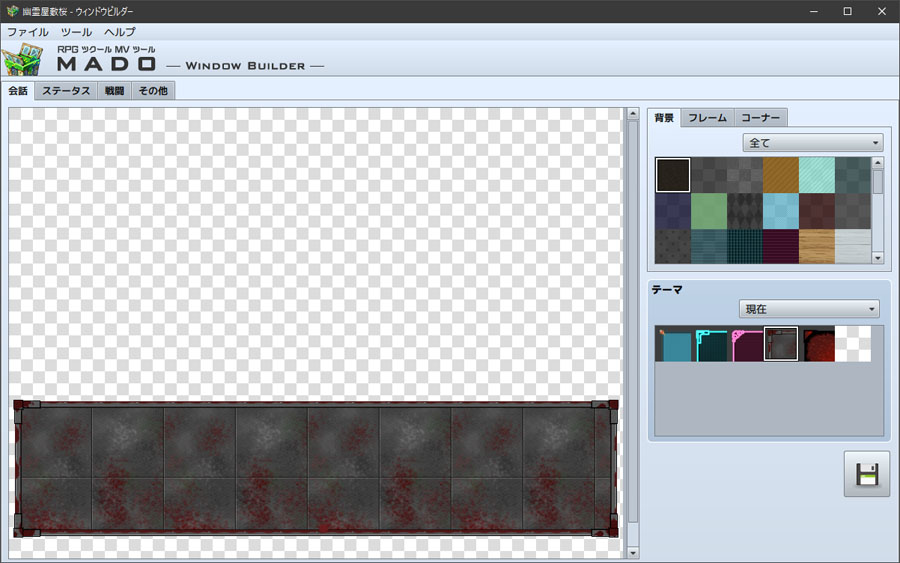Choose the light gray plank background swatch
Viewport: 900px width, 563px height.
tap(853, 247)
